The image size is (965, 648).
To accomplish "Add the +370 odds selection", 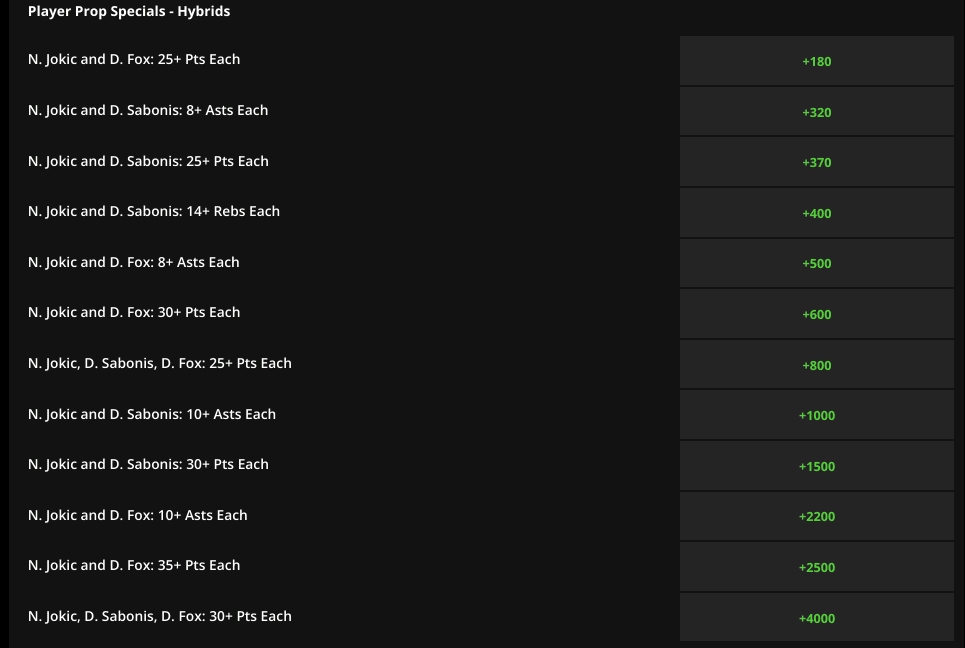I will 816,162.
